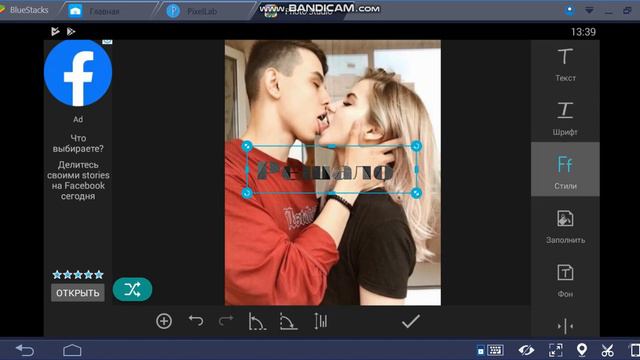Confirm changes with the checkmark
The height and width of the screenshot is (360, 640).
pyautogui.click(x=411, y=321)
